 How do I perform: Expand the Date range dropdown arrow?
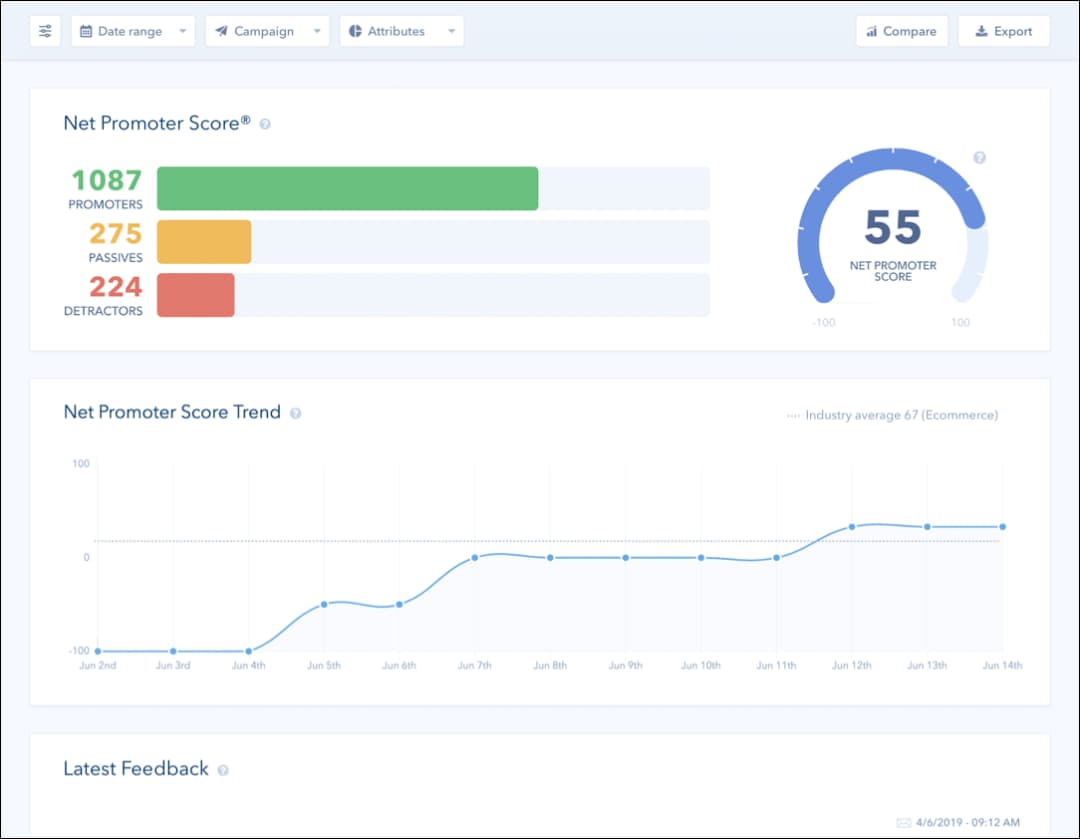tap(183, 31)
